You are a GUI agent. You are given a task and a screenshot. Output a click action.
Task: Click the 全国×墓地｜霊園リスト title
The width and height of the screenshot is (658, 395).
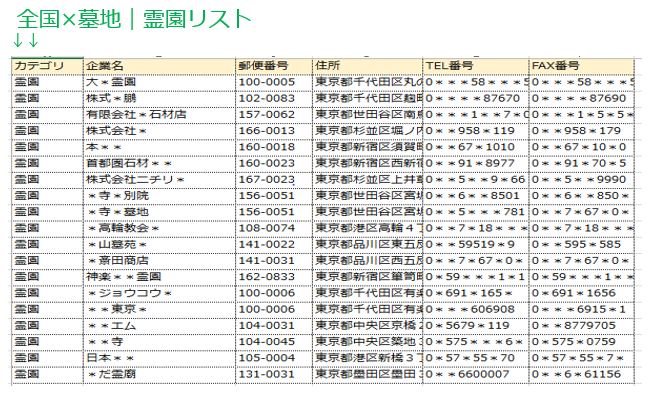[x=134, y=19]
